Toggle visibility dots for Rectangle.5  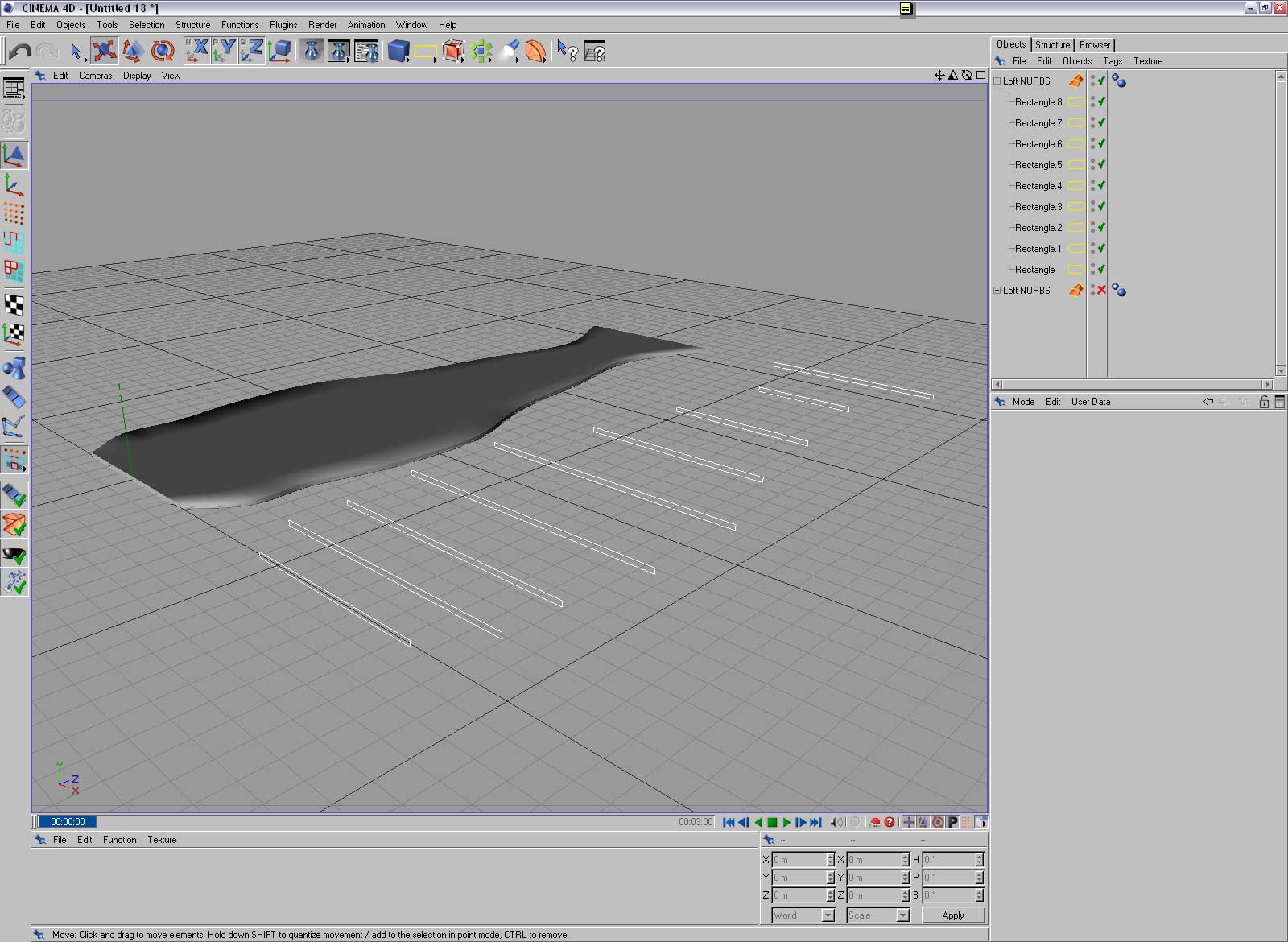pyautogui.click(x=1092, y=164)
